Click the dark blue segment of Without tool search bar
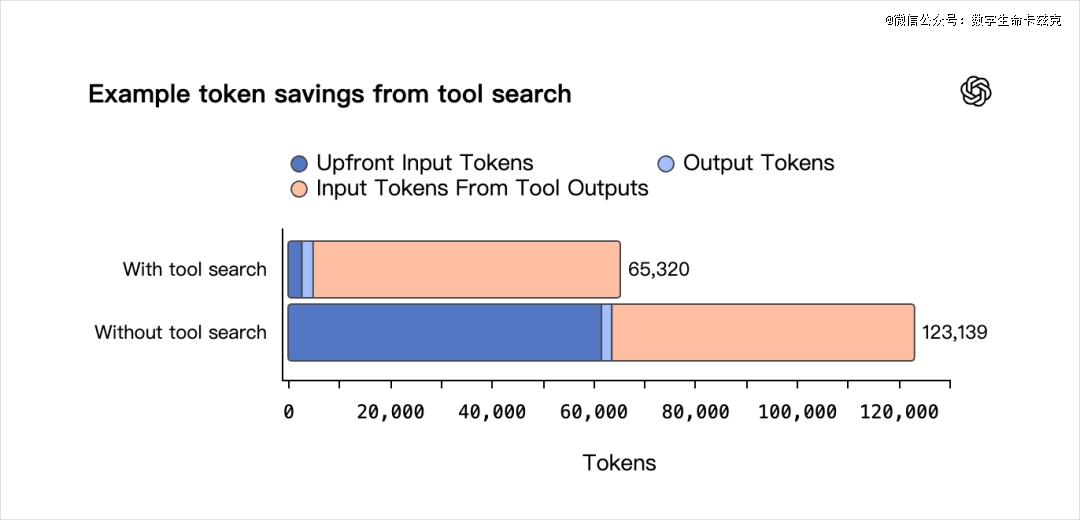 tap(444, 332)
